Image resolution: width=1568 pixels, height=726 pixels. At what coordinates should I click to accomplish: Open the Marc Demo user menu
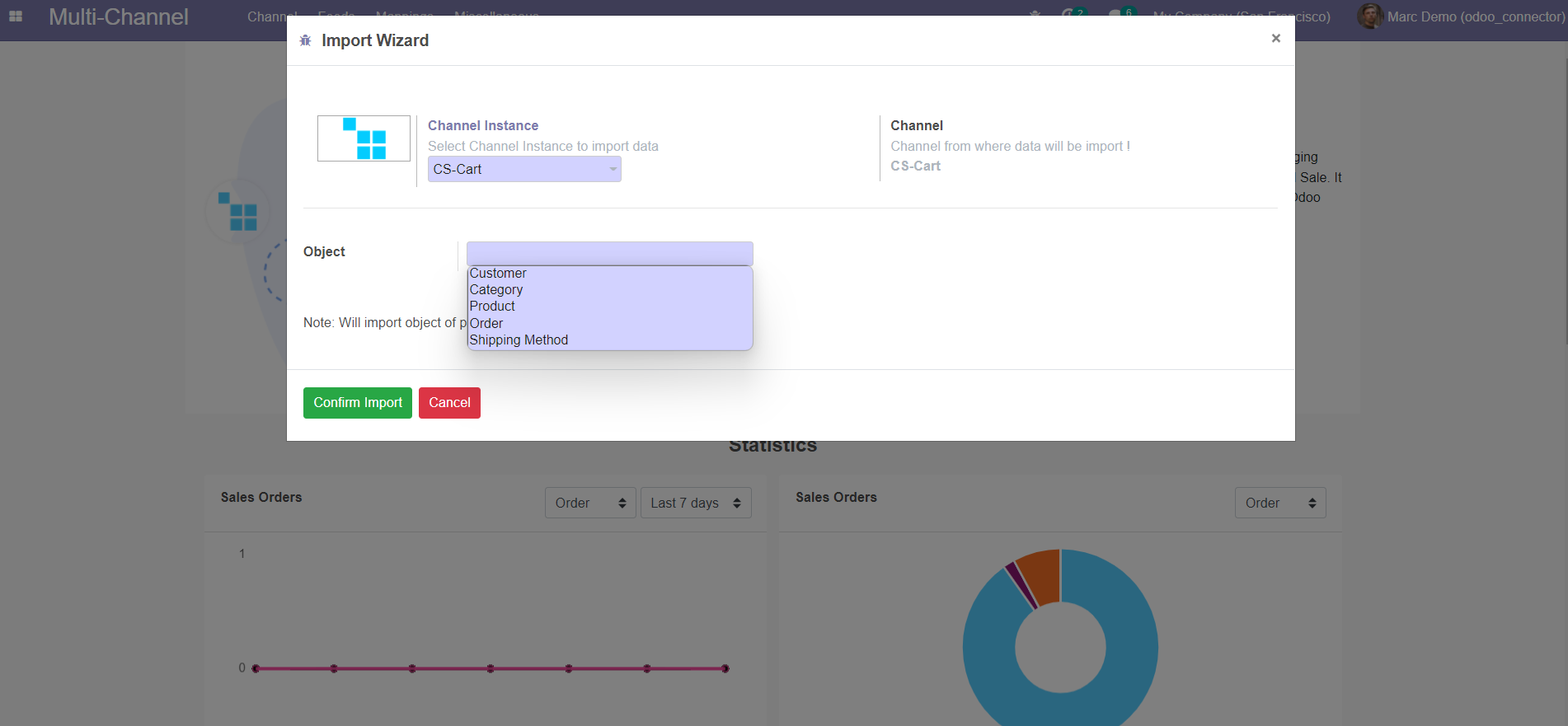click(x=1475, y=16)
